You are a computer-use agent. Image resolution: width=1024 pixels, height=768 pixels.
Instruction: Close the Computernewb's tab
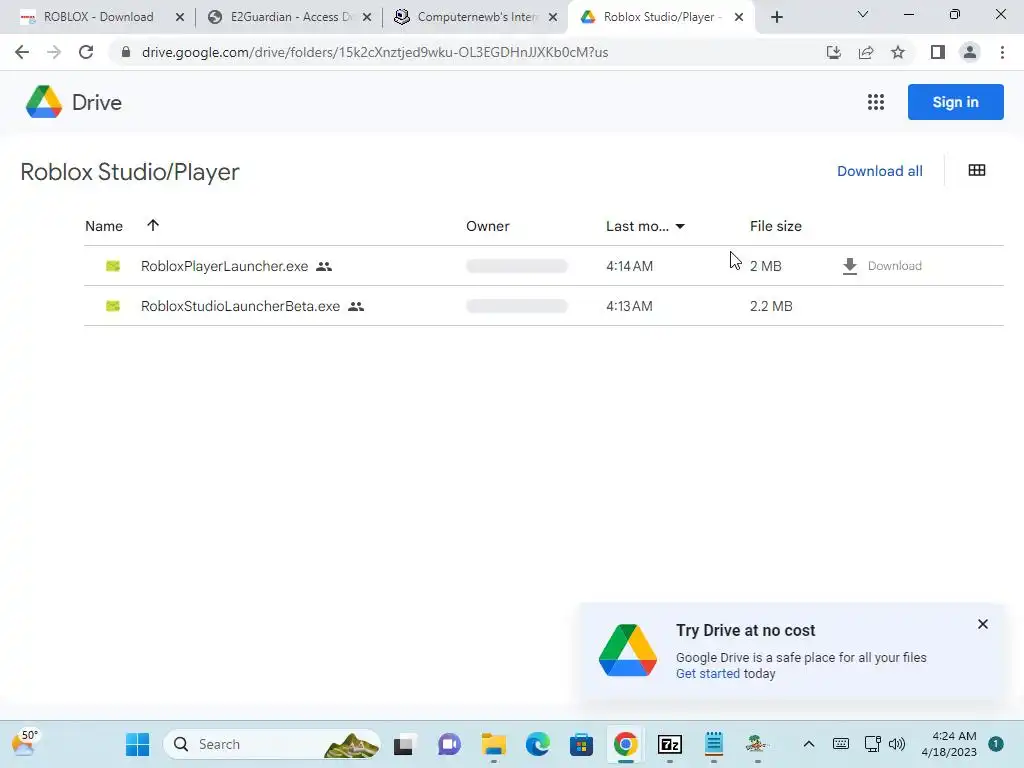click(x=553, y=18)
